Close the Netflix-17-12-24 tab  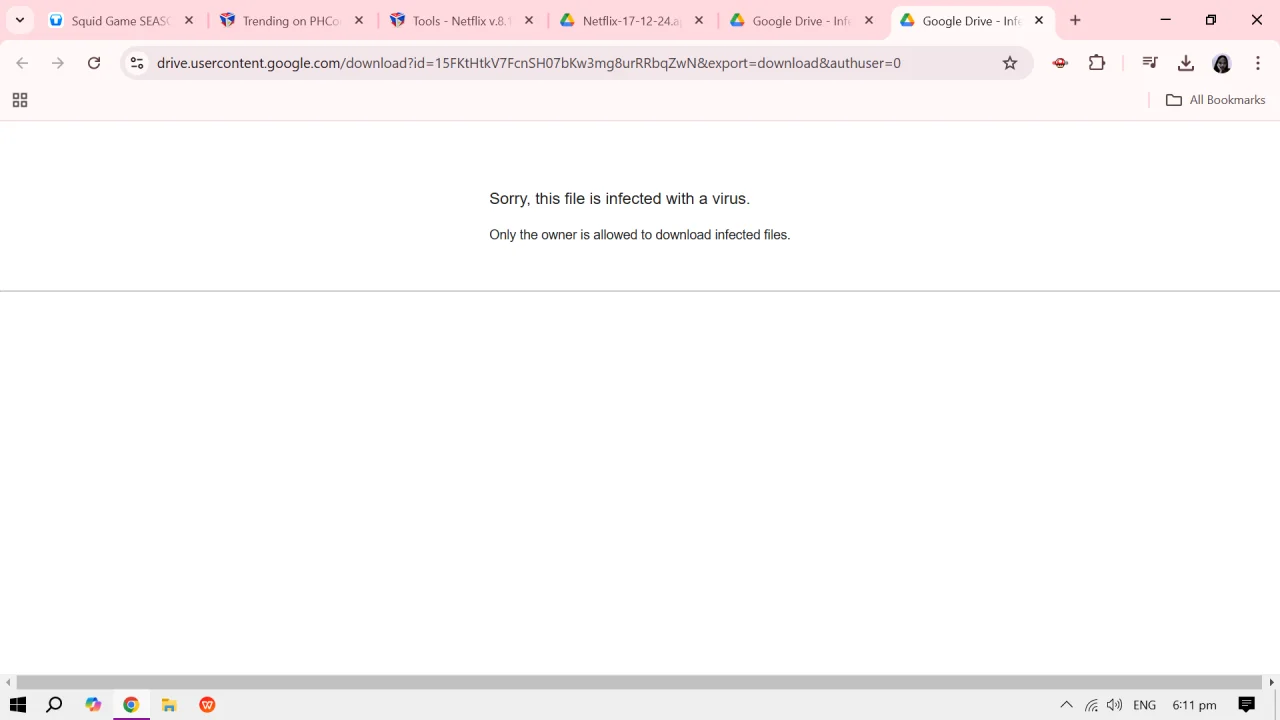tap(699, 20)
